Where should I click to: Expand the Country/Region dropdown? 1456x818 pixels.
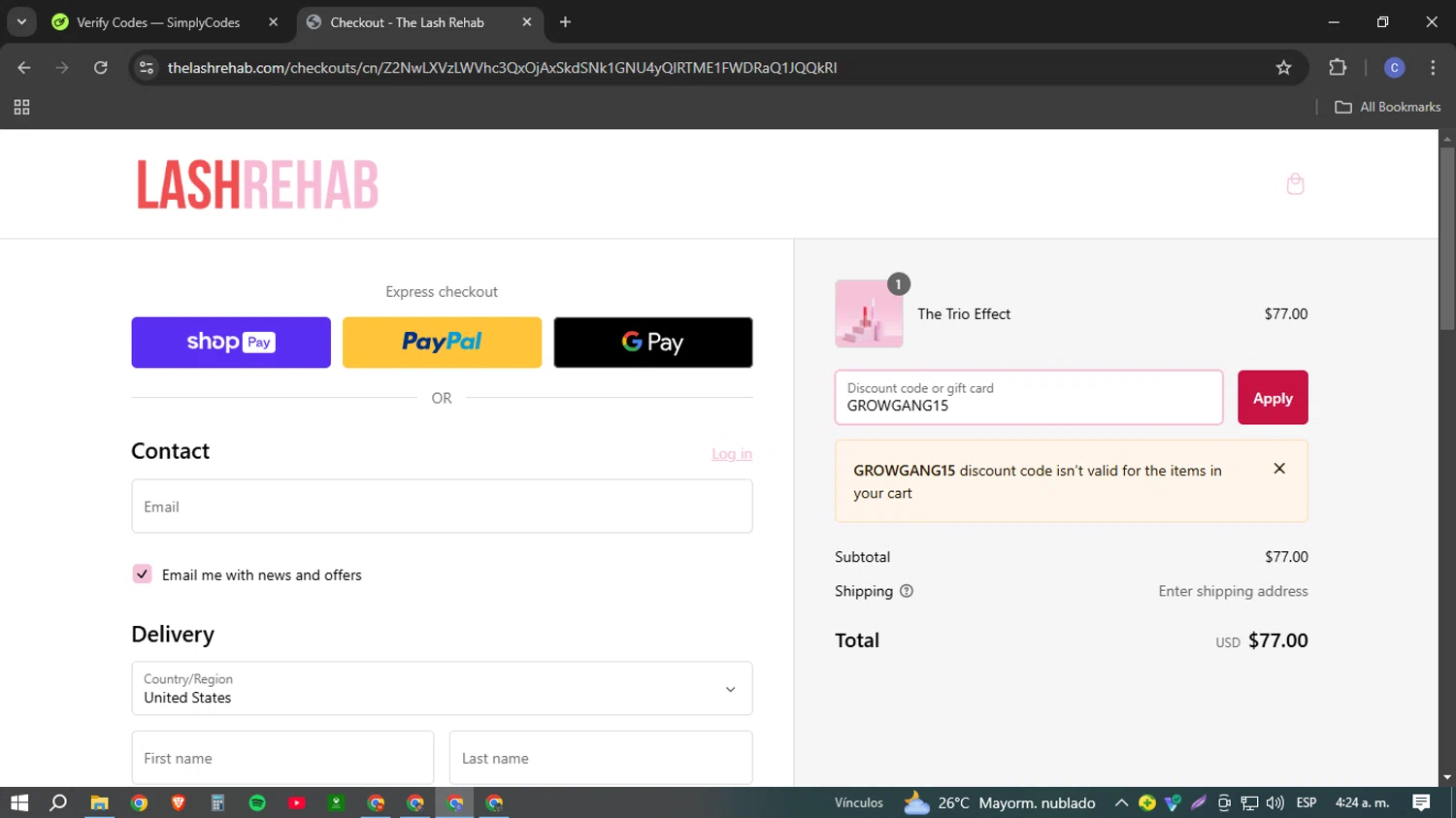click(442, 689)
